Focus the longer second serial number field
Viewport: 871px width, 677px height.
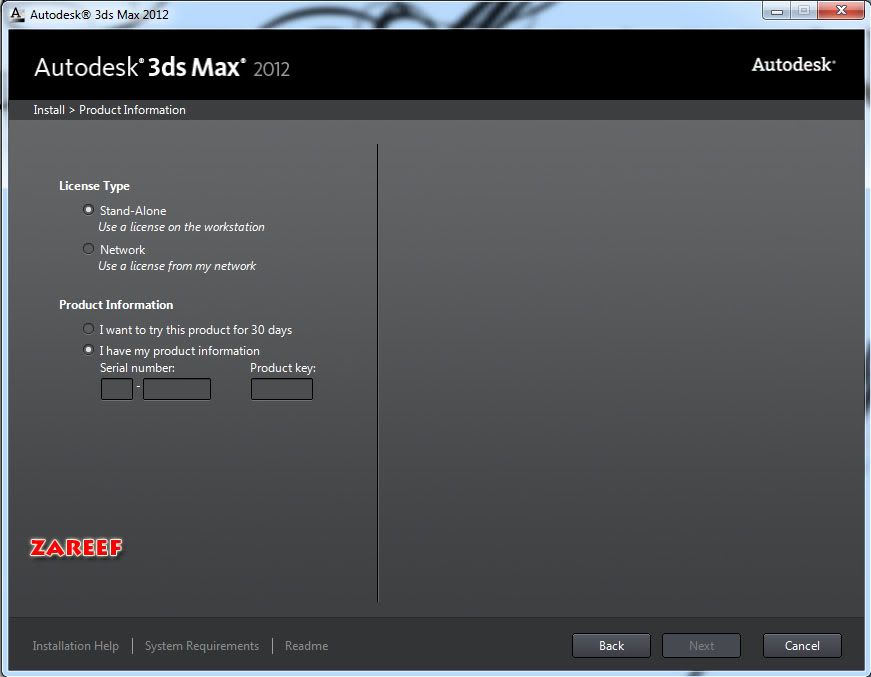pyautogui.click(x=177, y=389)
